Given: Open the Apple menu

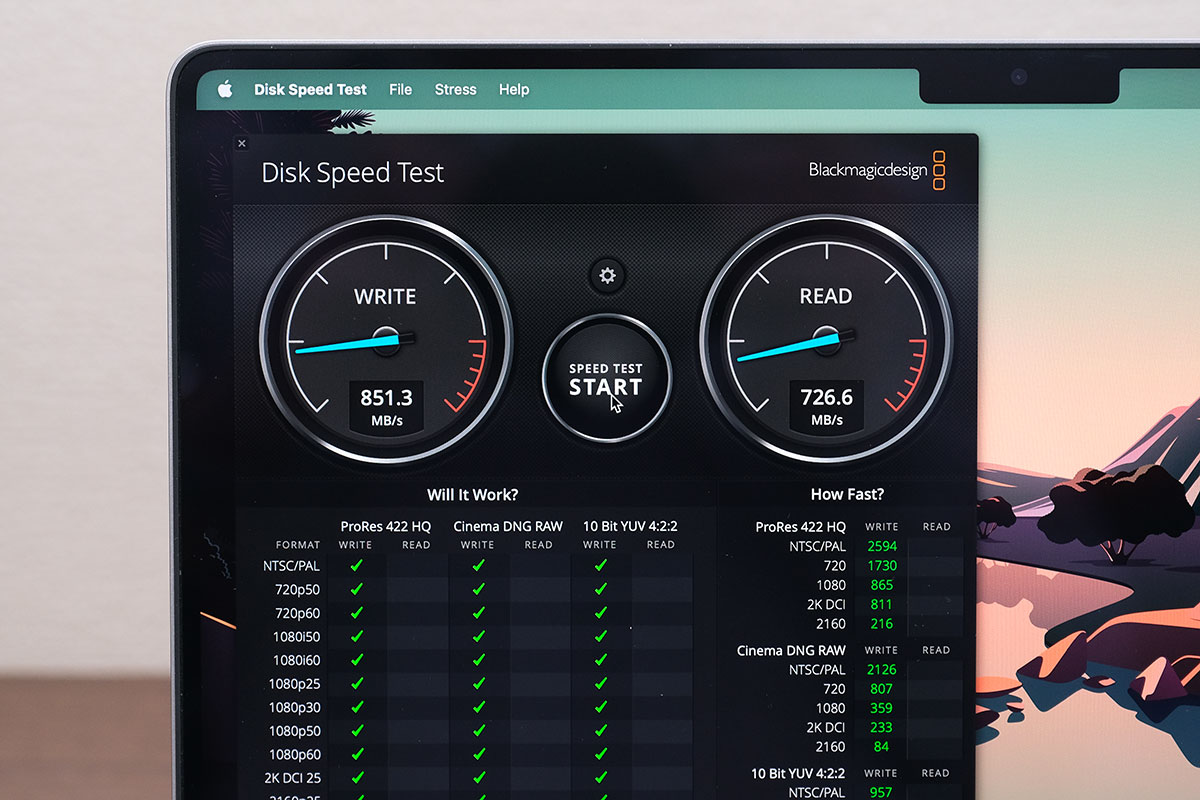Looking at the screenshot, I should pos(225,89).
